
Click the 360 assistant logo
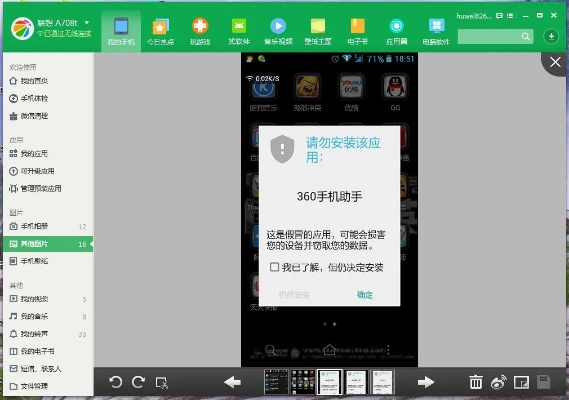[22, 28]
